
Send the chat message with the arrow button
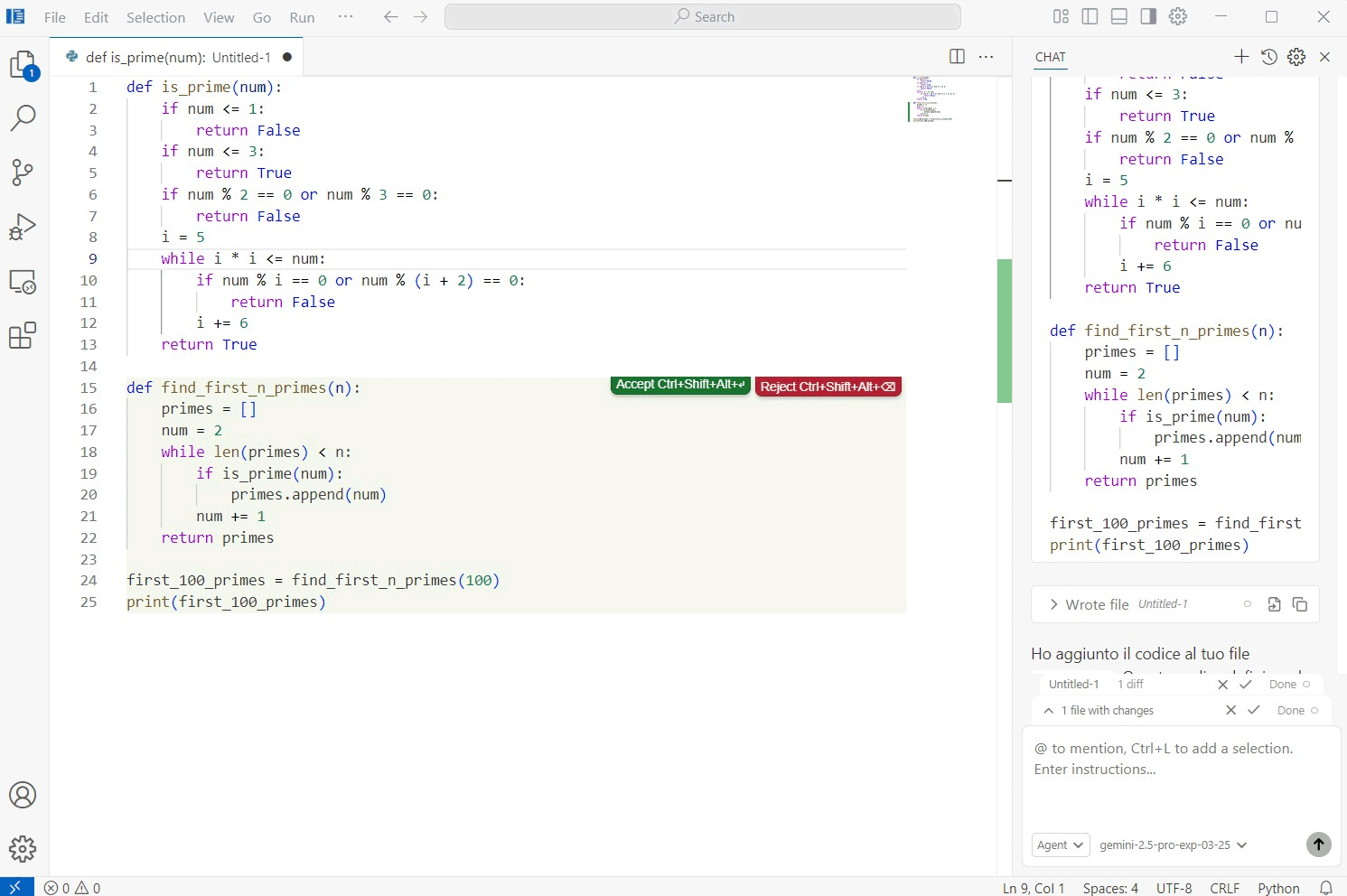[1319, 845]
